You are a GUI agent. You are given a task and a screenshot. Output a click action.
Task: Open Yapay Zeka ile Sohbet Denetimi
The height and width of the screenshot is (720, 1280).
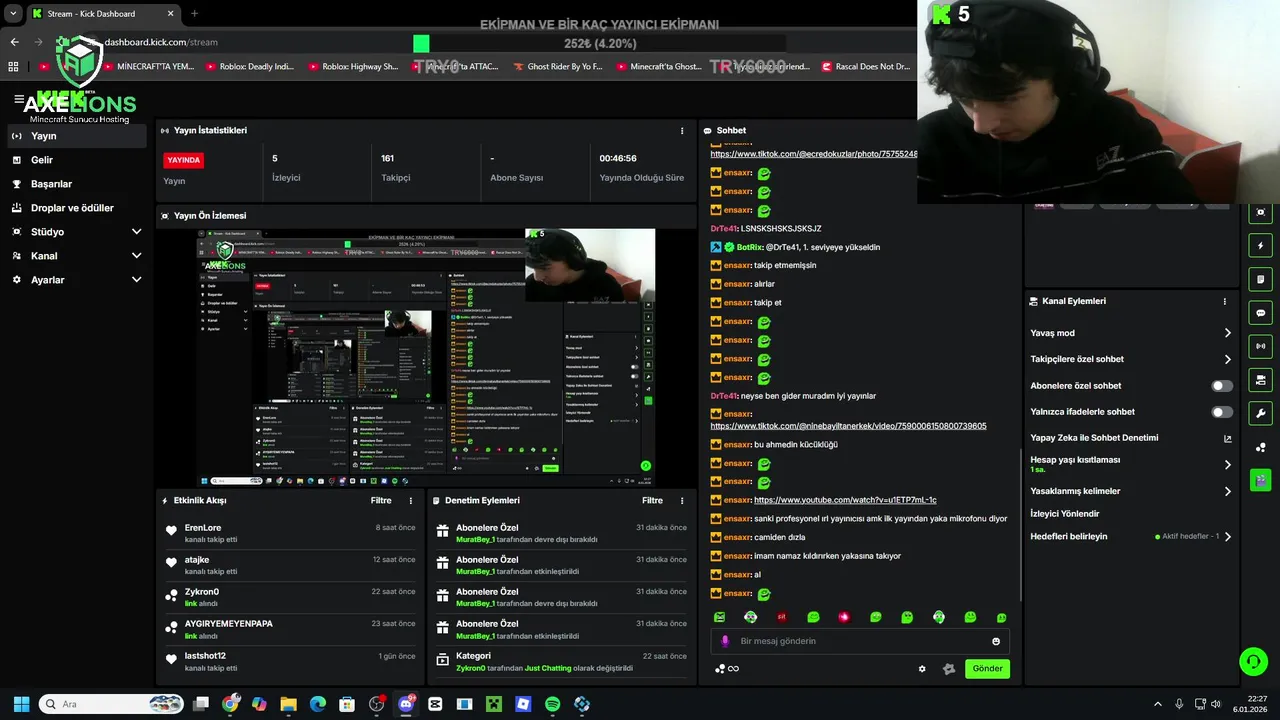pyautogui.click(x=1131, y=438)
